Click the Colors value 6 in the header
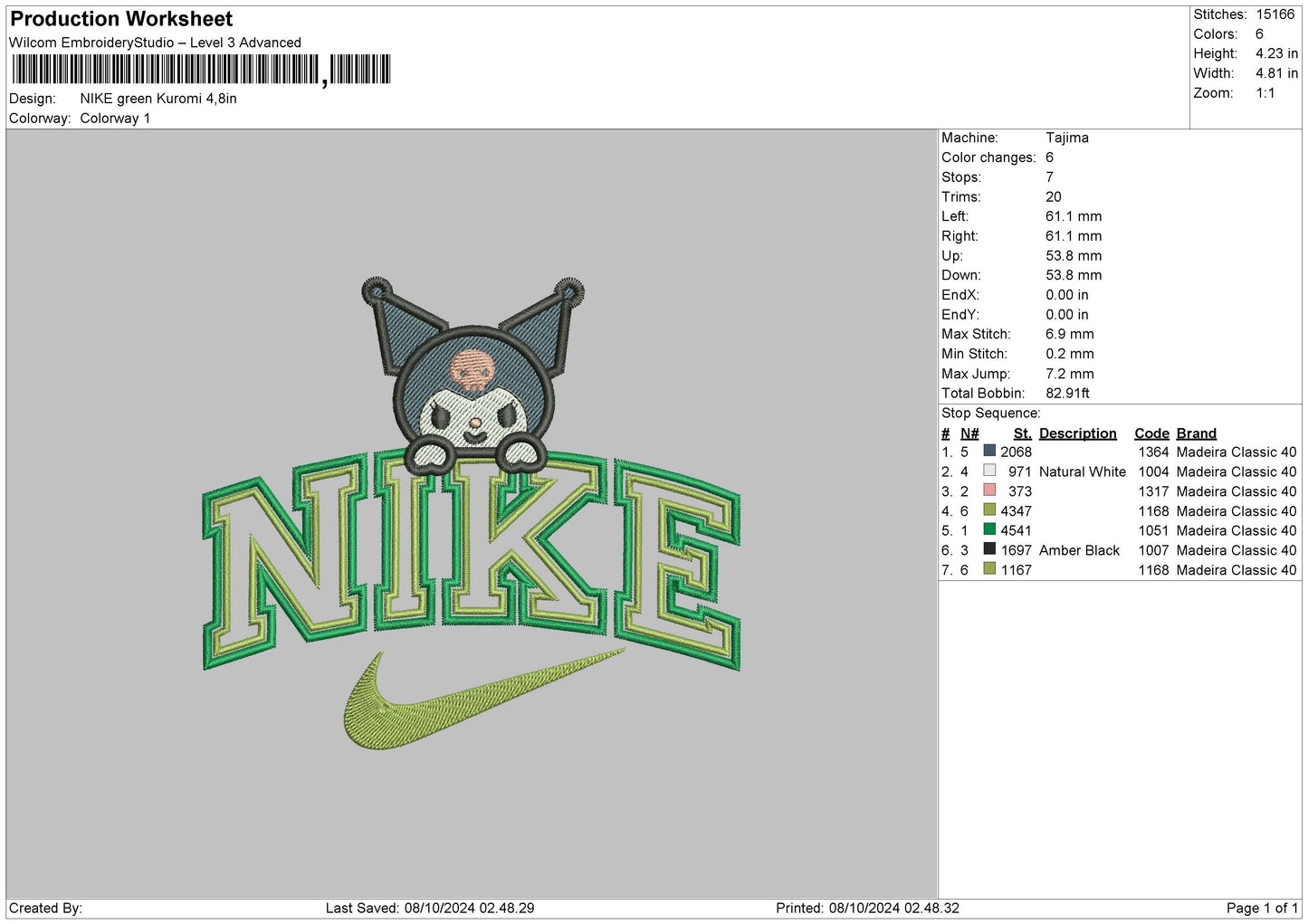Screen dimensions: 1308x924 [1259, 34]
